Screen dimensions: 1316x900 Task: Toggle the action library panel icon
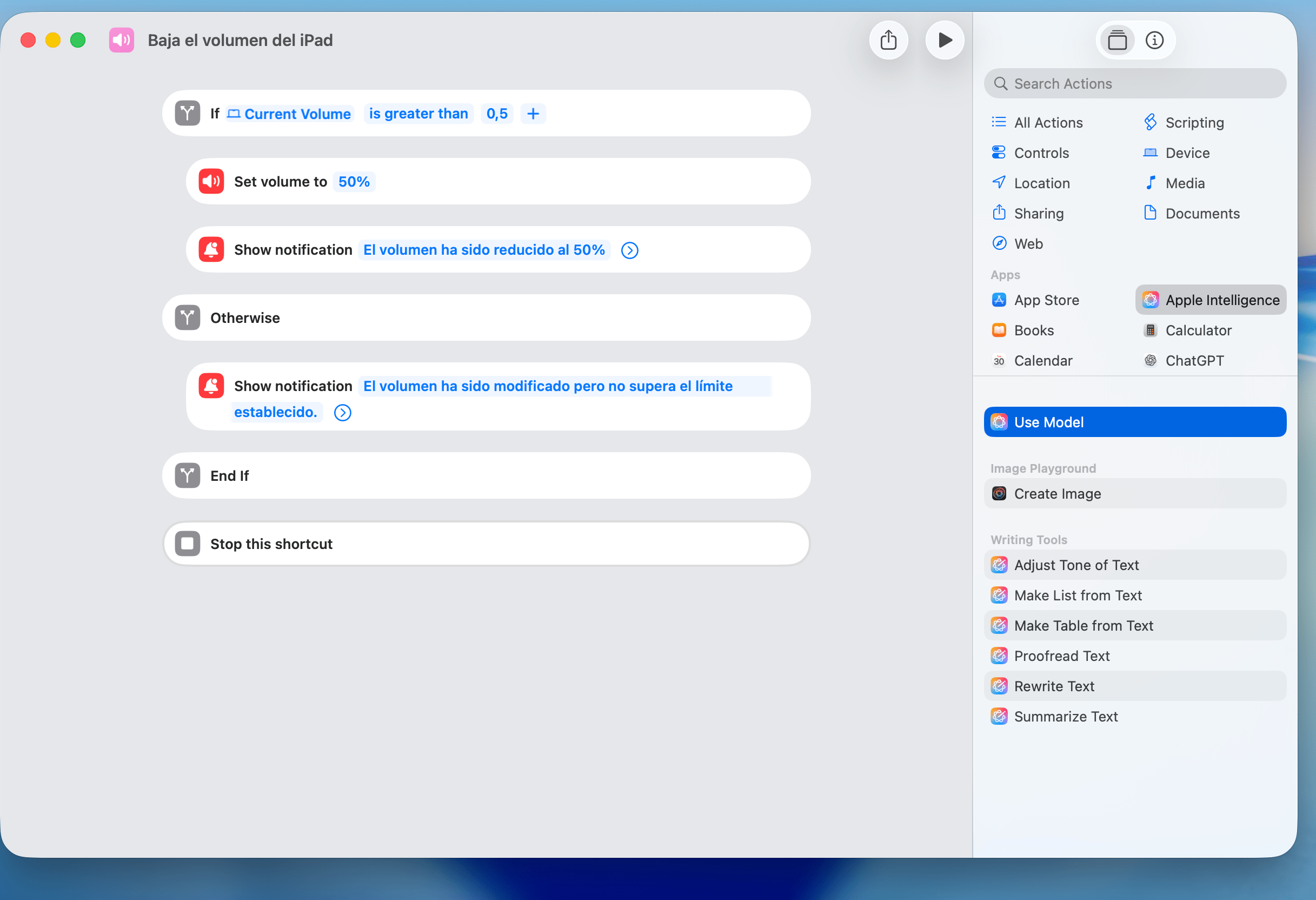(x=1116, y=40)
